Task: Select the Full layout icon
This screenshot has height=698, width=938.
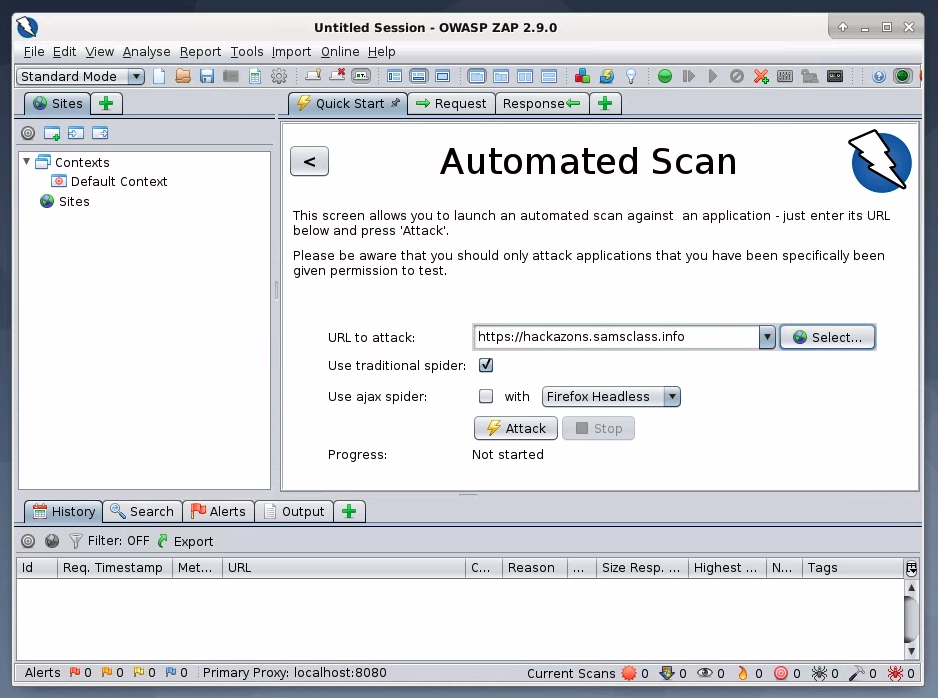Action: [443, 76]
